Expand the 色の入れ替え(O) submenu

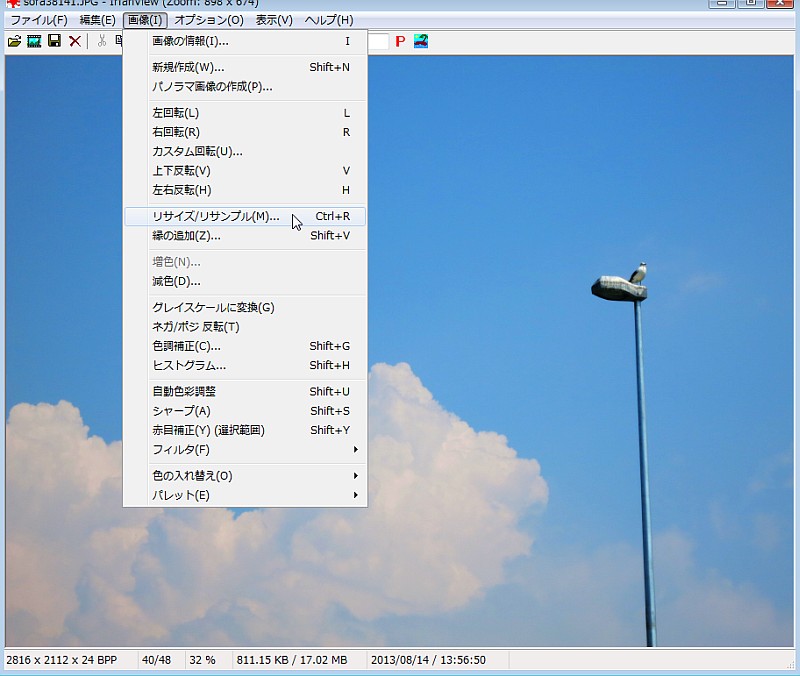(245, 476)
